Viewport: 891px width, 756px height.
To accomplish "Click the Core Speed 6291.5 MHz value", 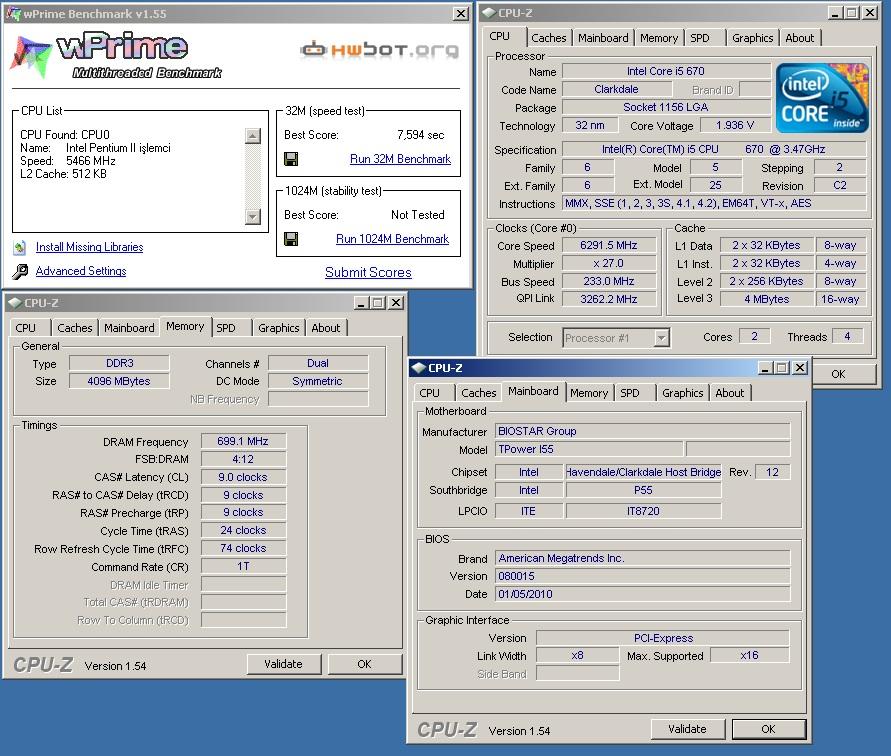I will pos(609,246).
